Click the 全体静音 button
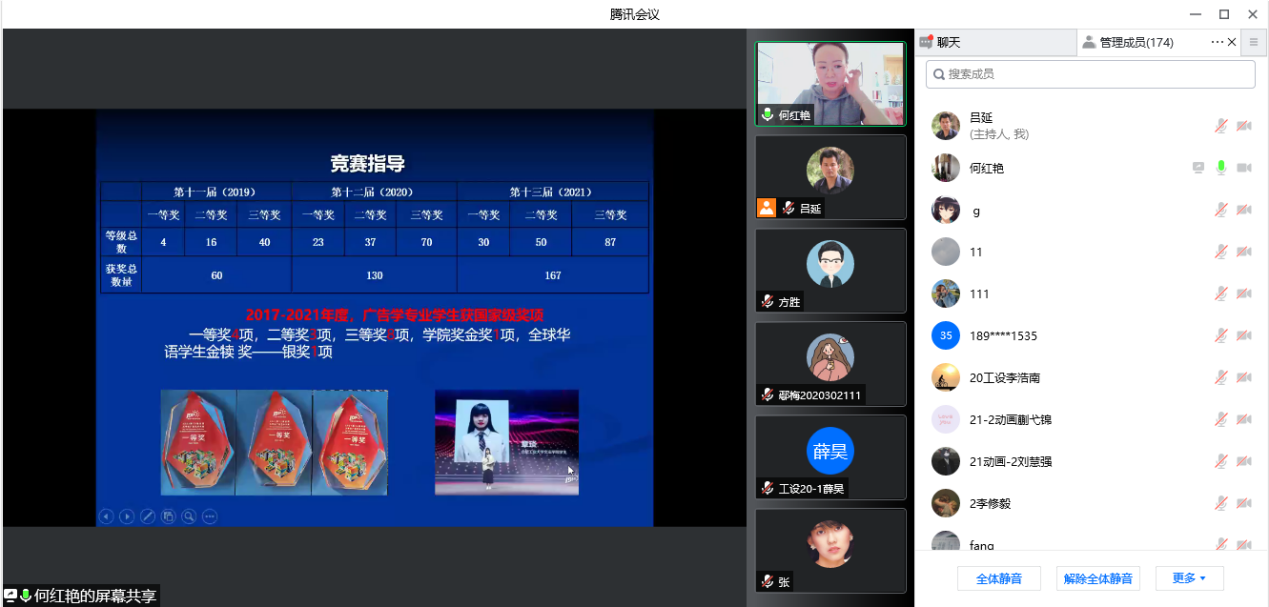Viewport: 1269px width, 607px height. point(998,578)
